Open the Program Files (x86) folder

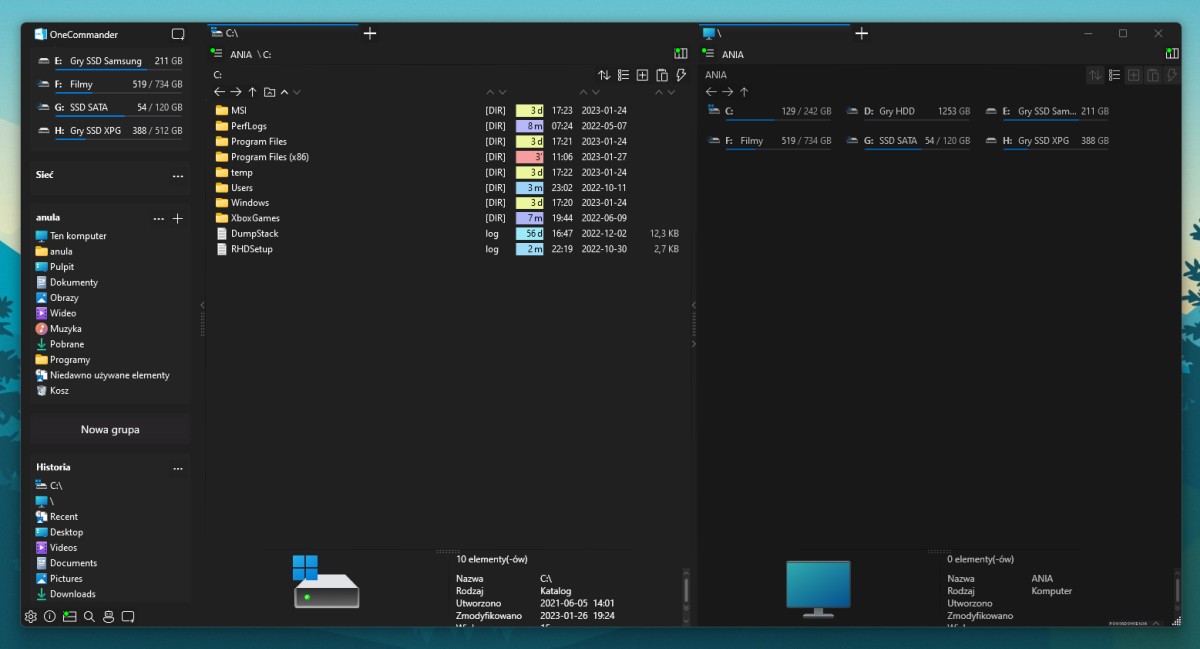pos(269,157)
